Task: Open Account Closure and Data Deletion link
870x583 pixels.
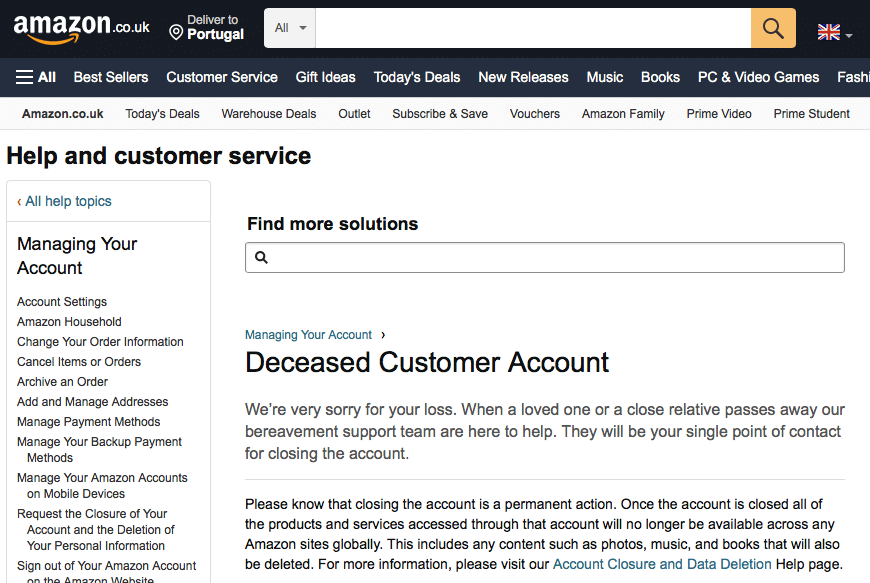Action: click(x=662, y=564)
